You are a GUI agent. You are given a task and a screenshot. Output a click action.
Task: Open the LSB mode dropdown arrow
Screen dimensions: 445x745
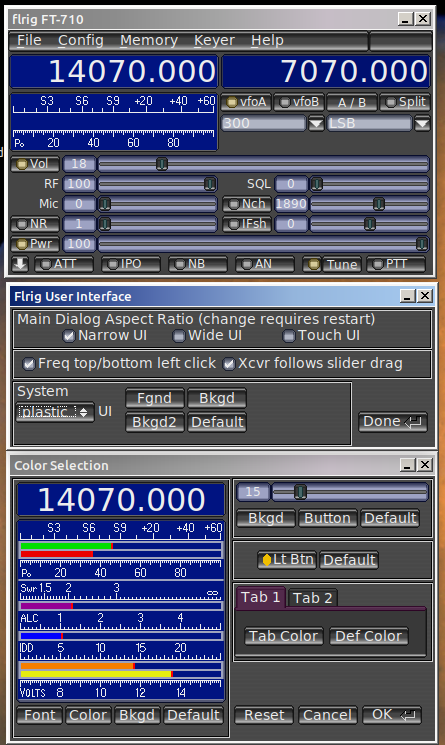tap(422, 124)
